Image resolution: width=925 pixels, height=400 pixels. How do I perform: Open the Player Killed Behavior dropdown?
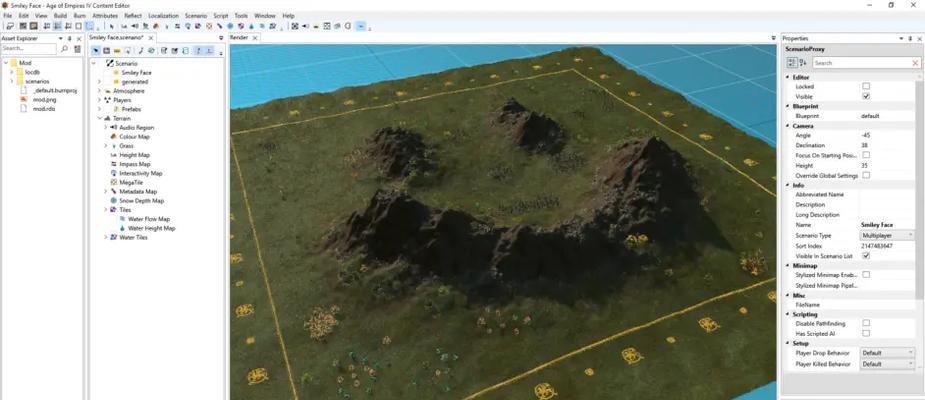coord(887,364)
